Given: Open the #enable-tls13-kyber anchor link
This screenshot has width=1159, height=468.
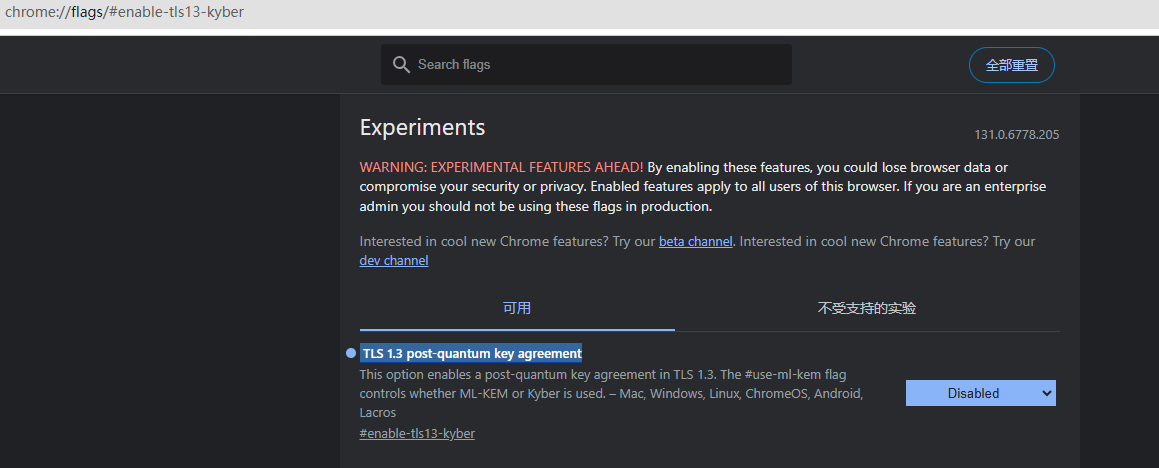Looking at the screenshot, I should pos(417,434).
